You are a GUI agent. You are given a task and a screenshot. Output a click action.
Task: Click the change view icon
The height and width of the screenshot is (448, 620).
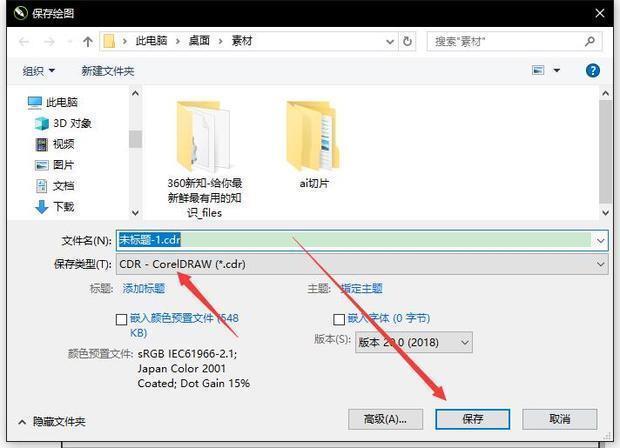[x=539, y=71]
